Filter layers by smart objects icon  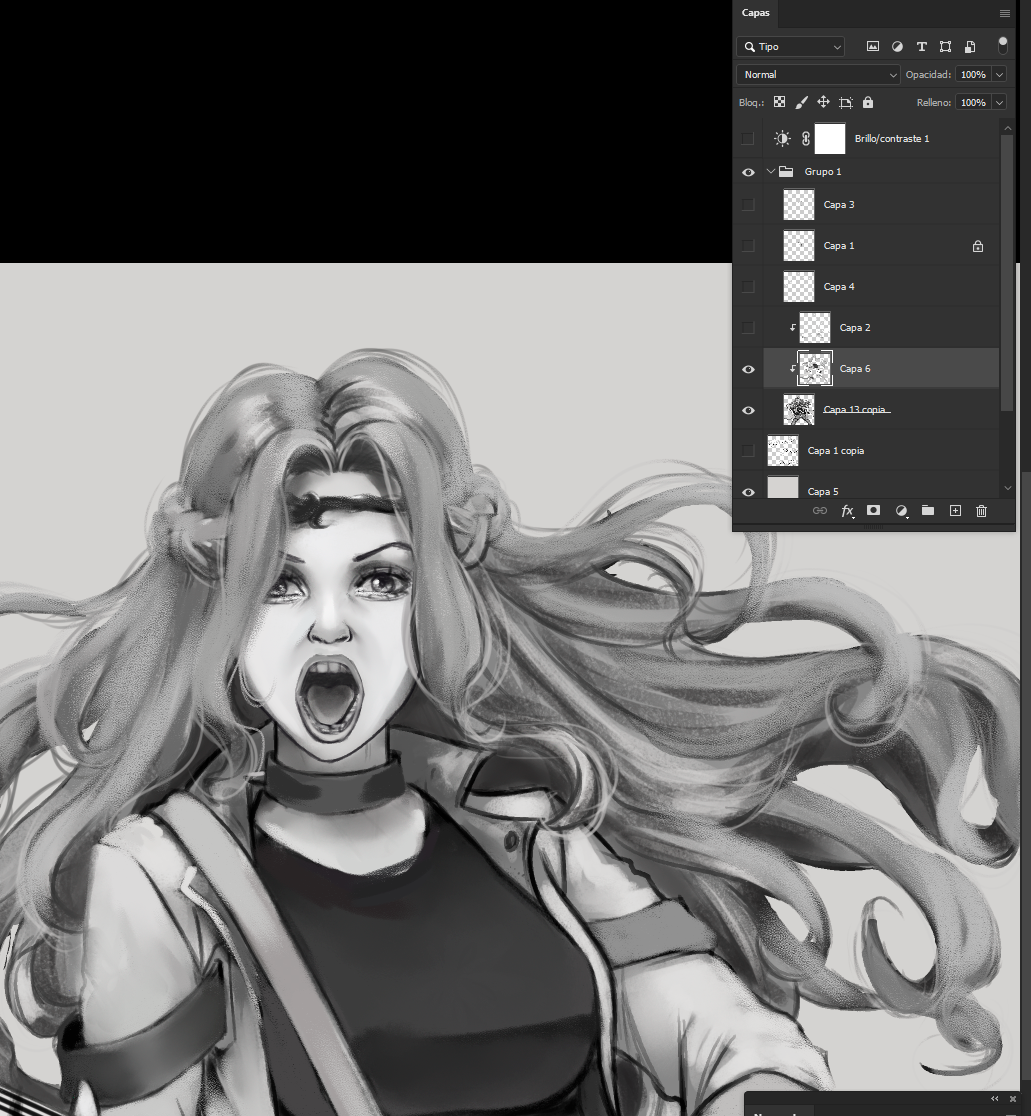(970, 46)
